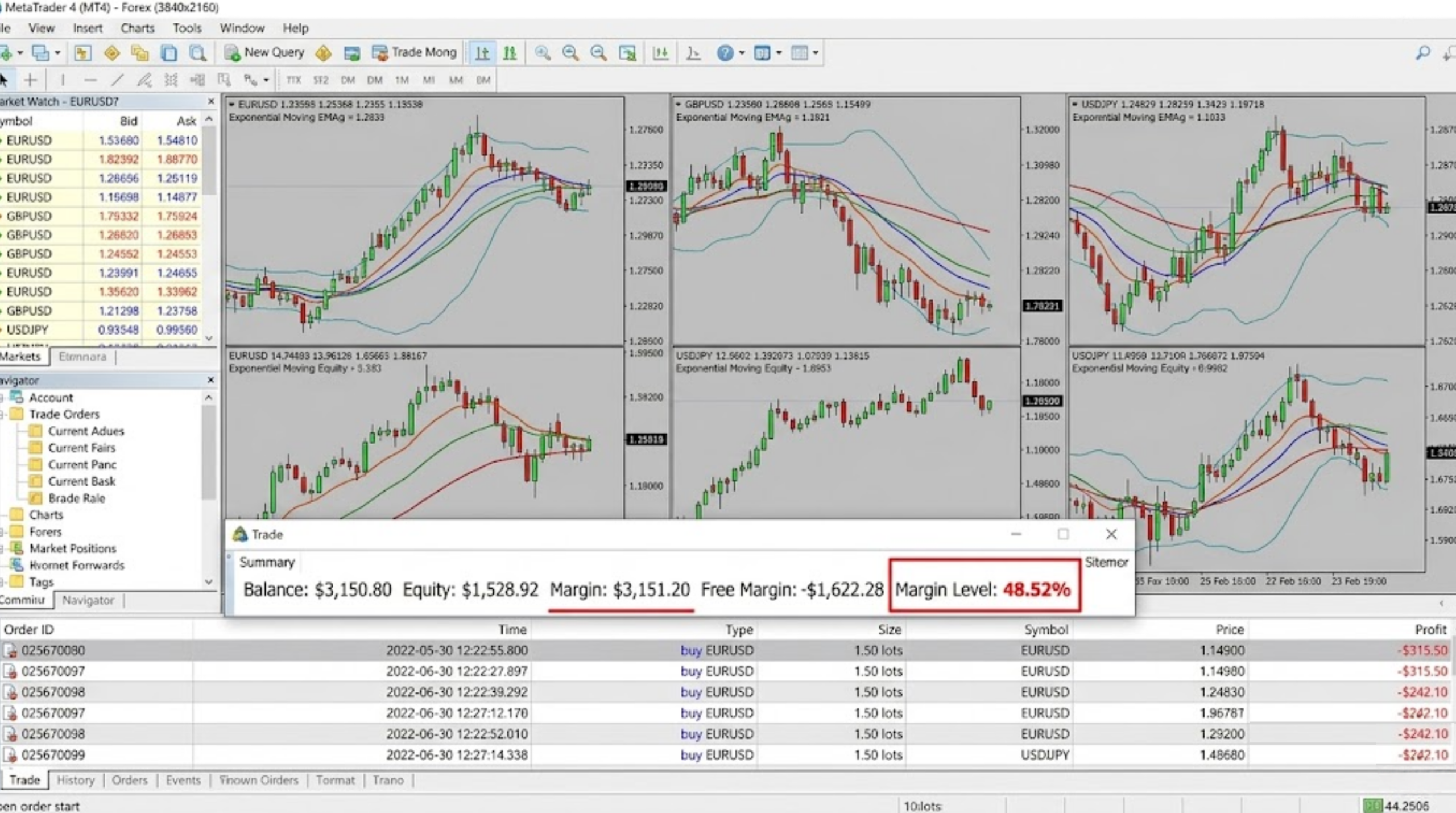Switch chart to the MM timeframe
1456x813 pixels.
456,80
